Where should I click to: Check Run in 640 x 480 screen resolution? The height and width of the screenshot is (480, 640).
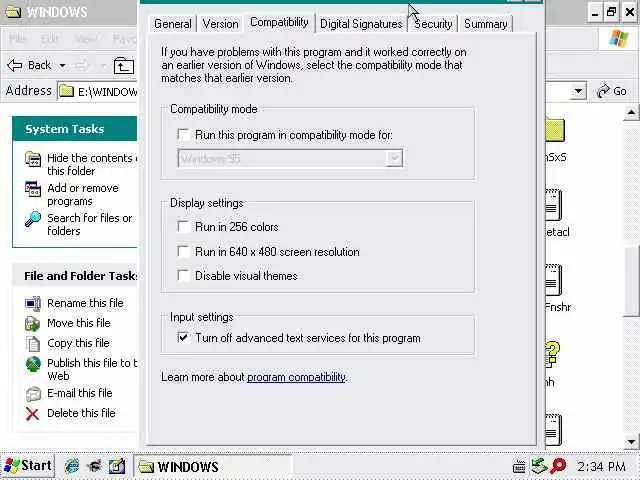(183, 251)
